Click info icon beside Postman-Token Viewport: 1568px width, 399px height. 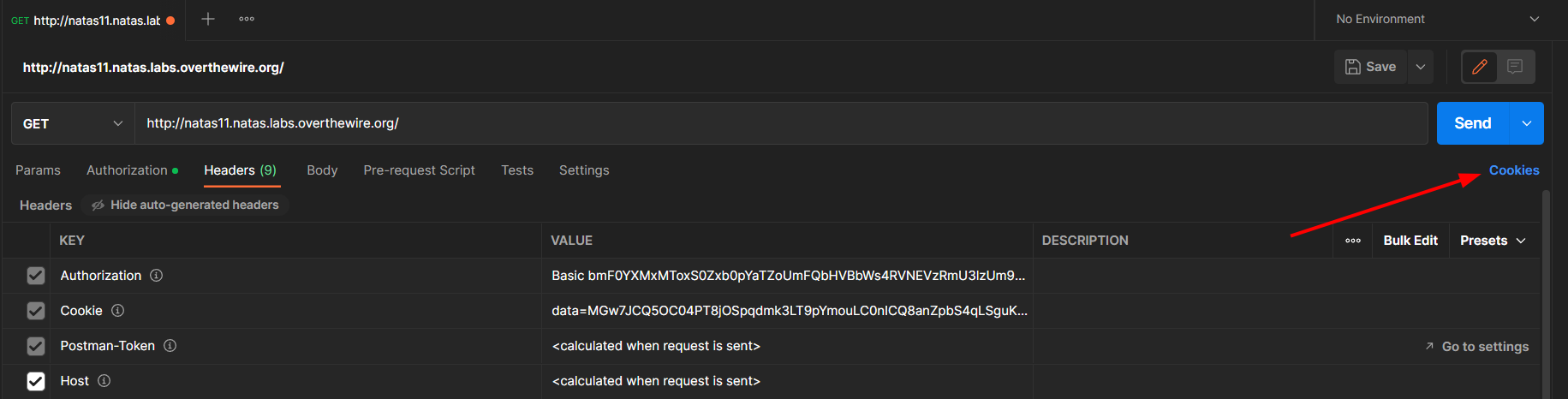170,346
